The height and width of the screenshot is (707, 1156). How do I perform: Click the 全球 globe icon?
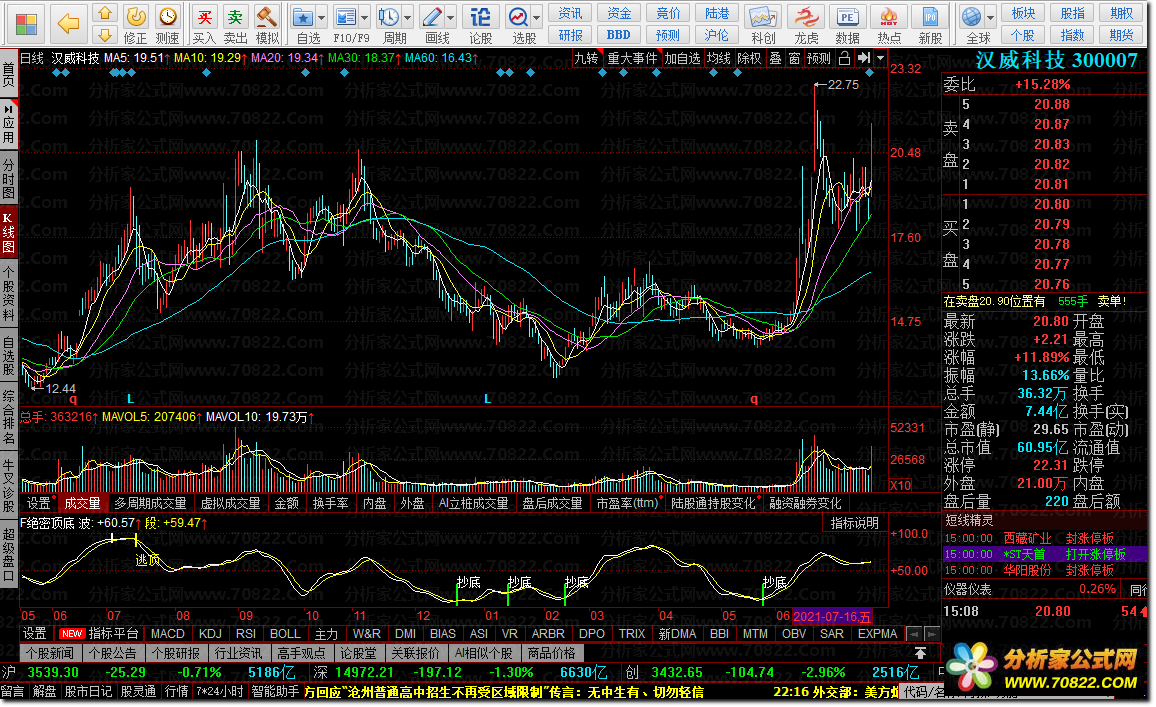pyautogui.click(x=972, y=16)
